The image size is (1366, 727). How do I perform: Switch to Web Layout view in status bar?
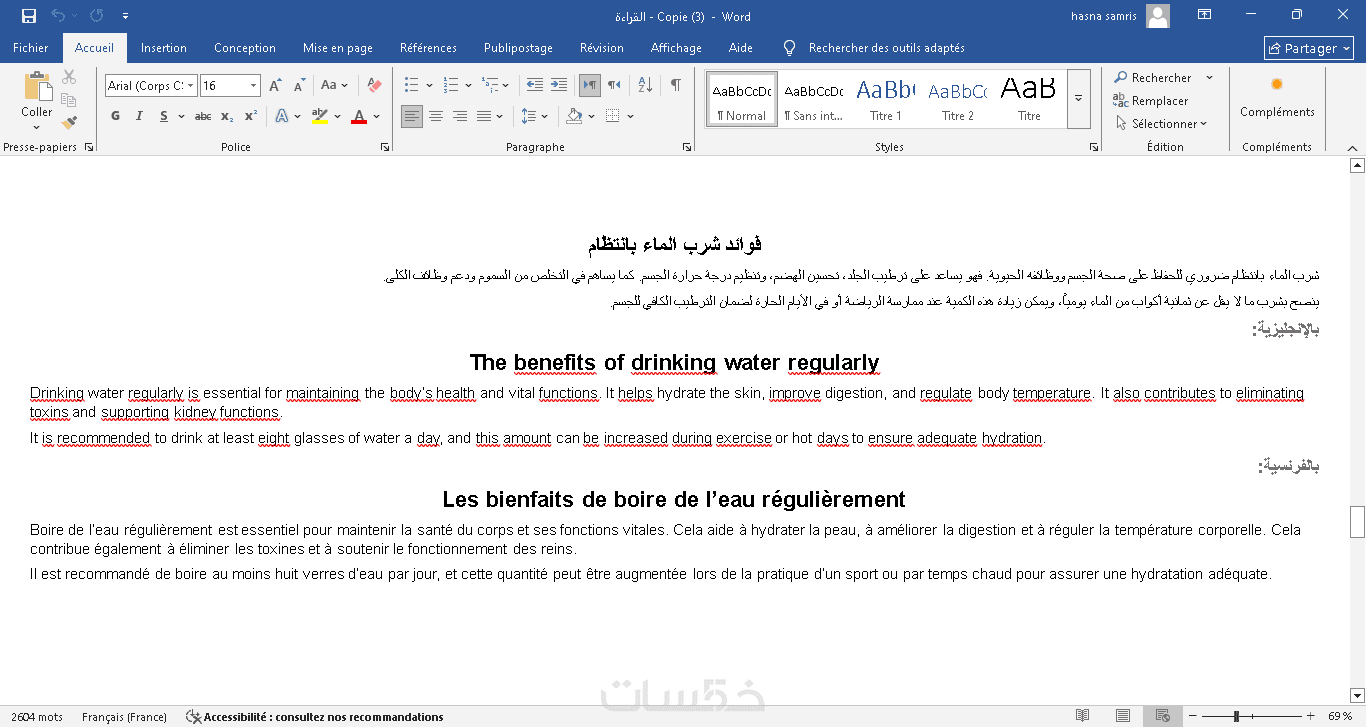[1162, 716]
